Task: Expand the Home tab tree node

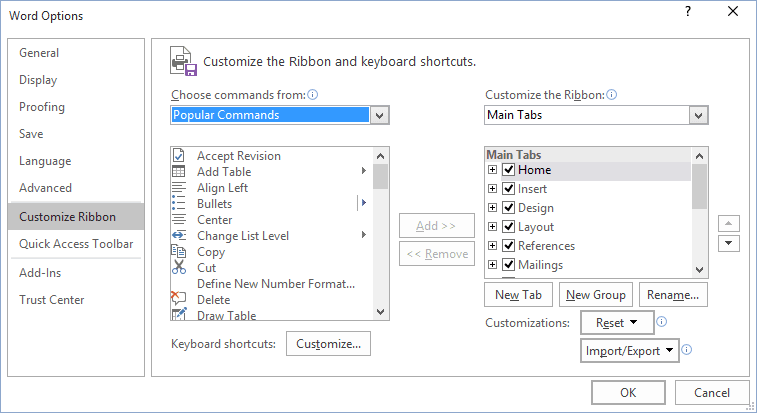Action: point(492,170)
